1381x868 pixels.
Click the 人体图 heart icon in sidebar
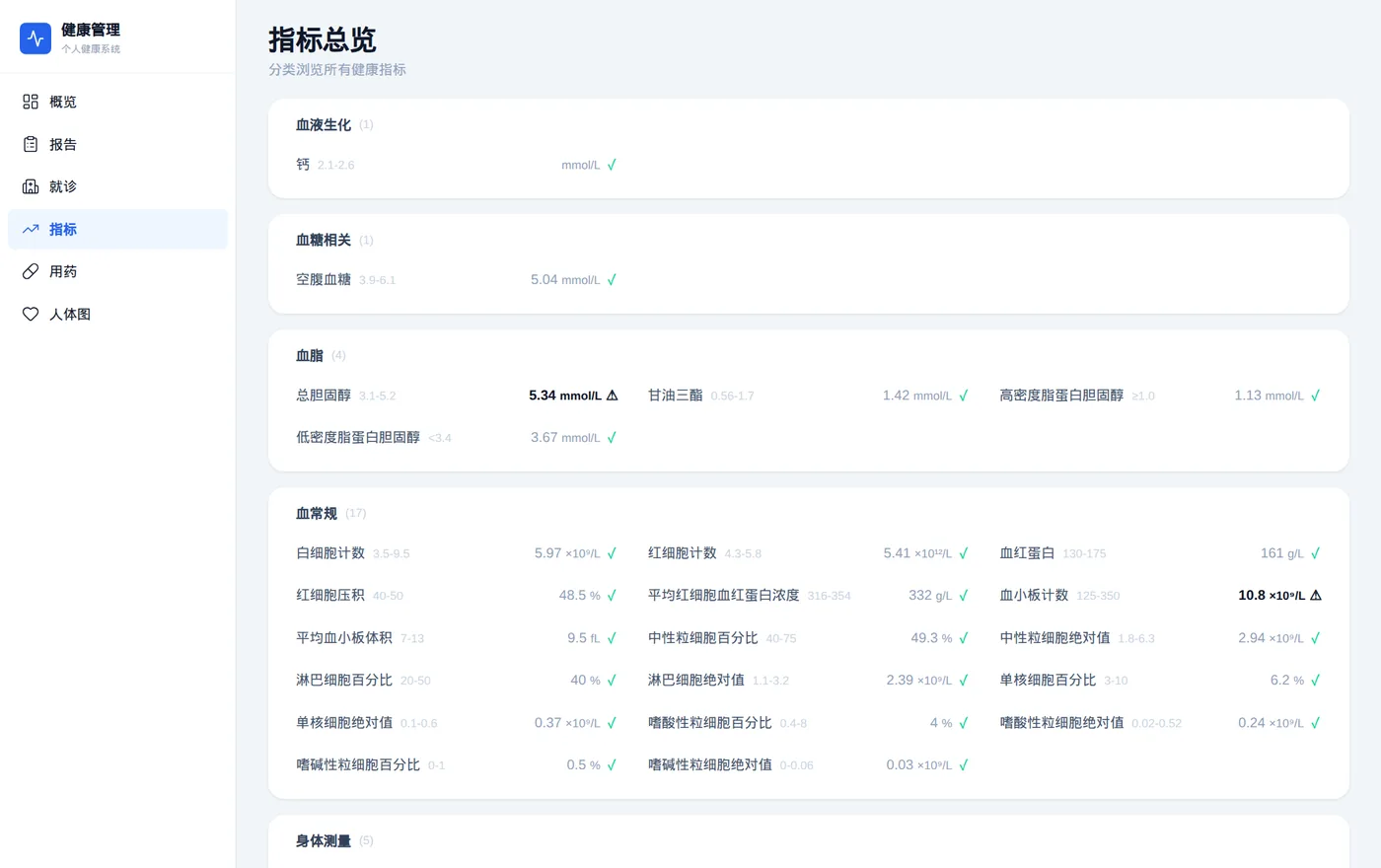[x=31, y=314]
